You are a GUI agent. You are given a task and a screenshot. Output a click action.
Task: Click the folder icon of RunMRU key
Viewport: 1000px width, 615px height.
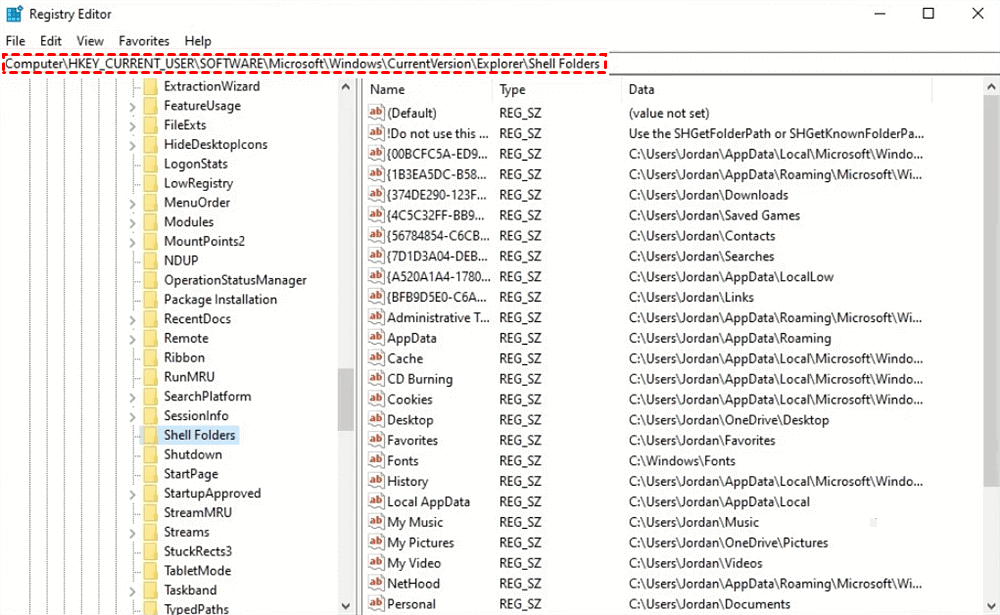click(x=151, y=377)
